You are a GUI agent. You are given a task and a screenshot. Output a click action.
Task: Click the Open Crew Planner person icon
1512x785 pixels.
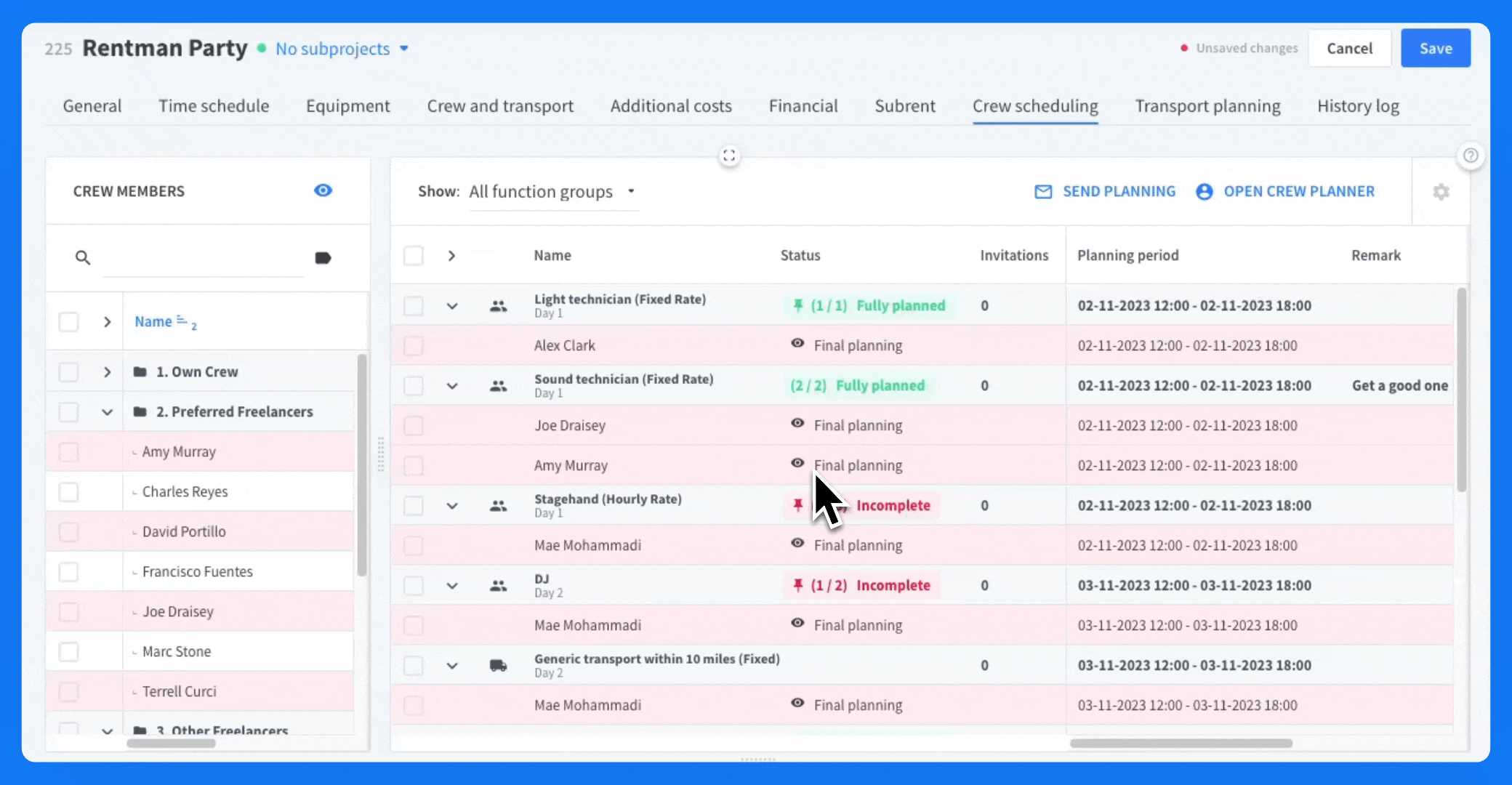pyautogui.click(x=1205, y=192)
